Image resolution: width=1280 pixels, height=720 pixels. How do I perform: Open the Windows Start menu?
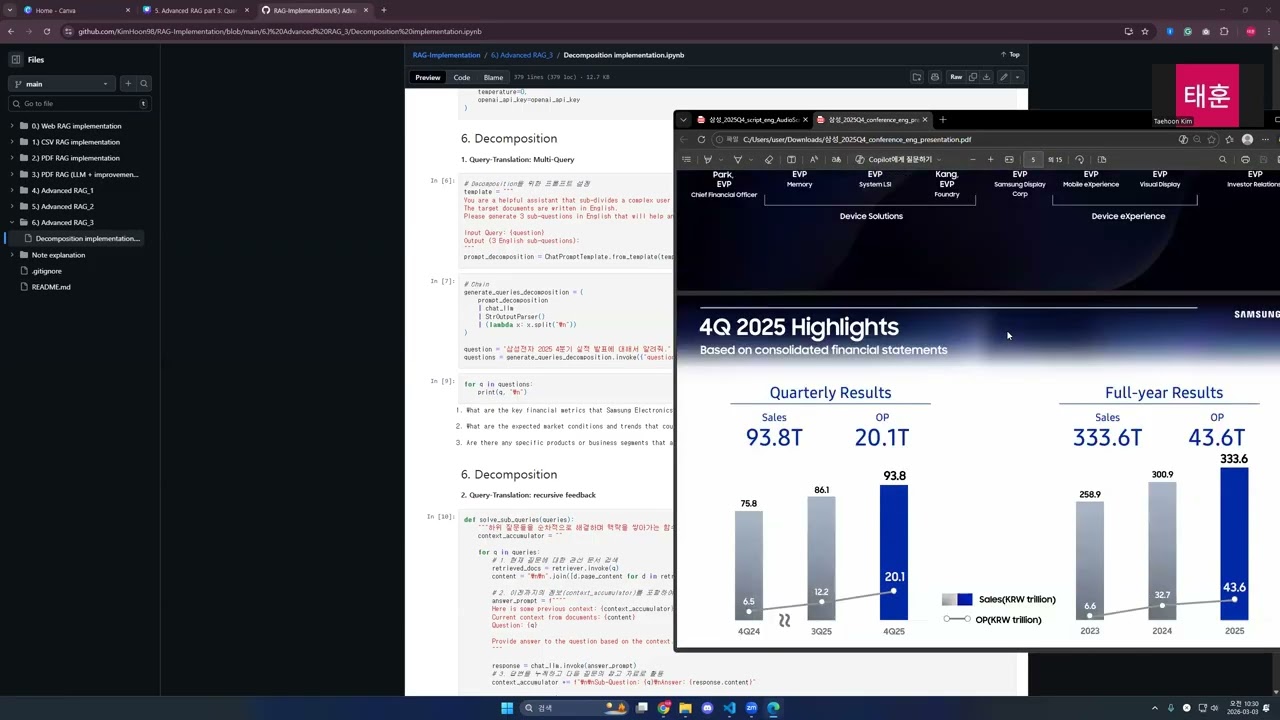click(x=507, y=708)
